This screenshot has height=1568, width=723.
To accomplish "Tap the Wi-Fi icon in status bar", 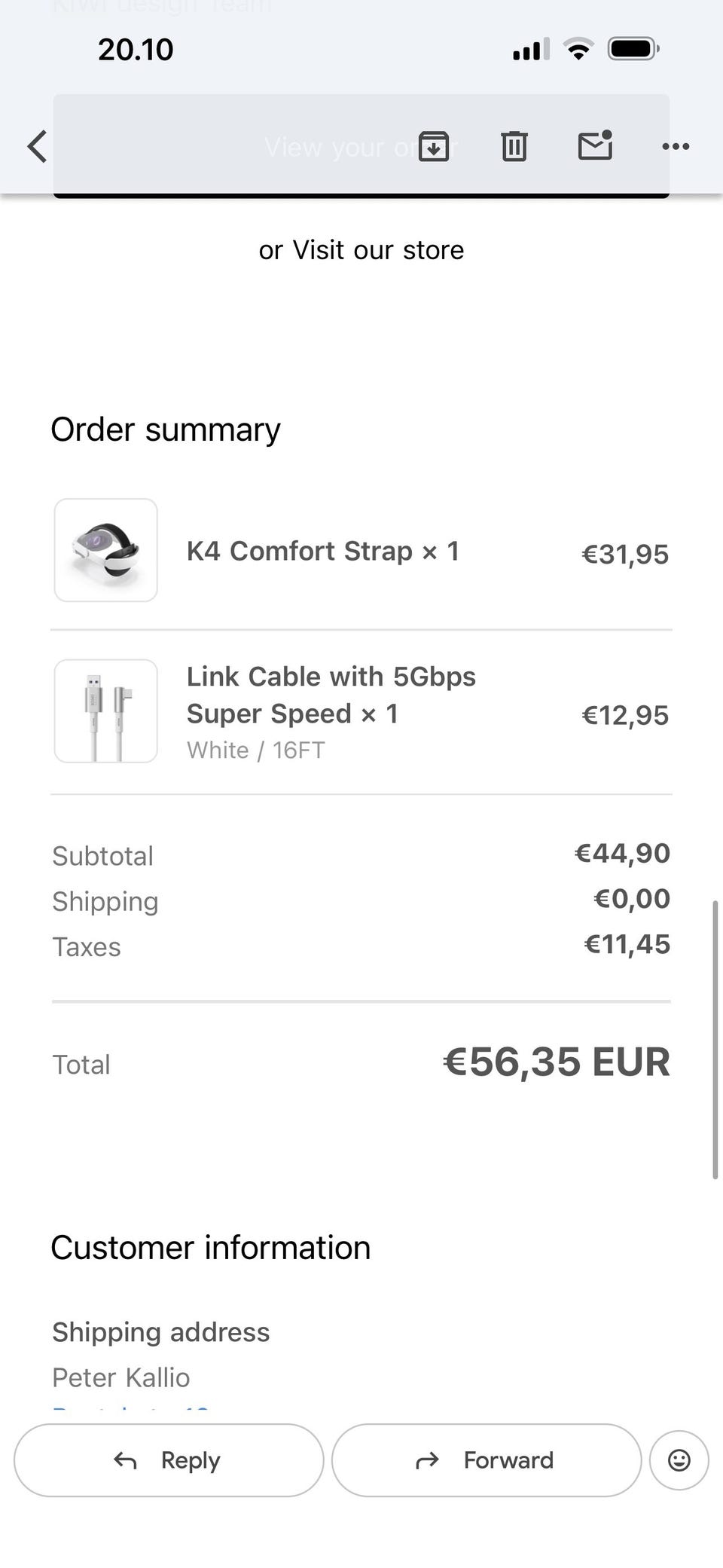I will click(578, 50).
